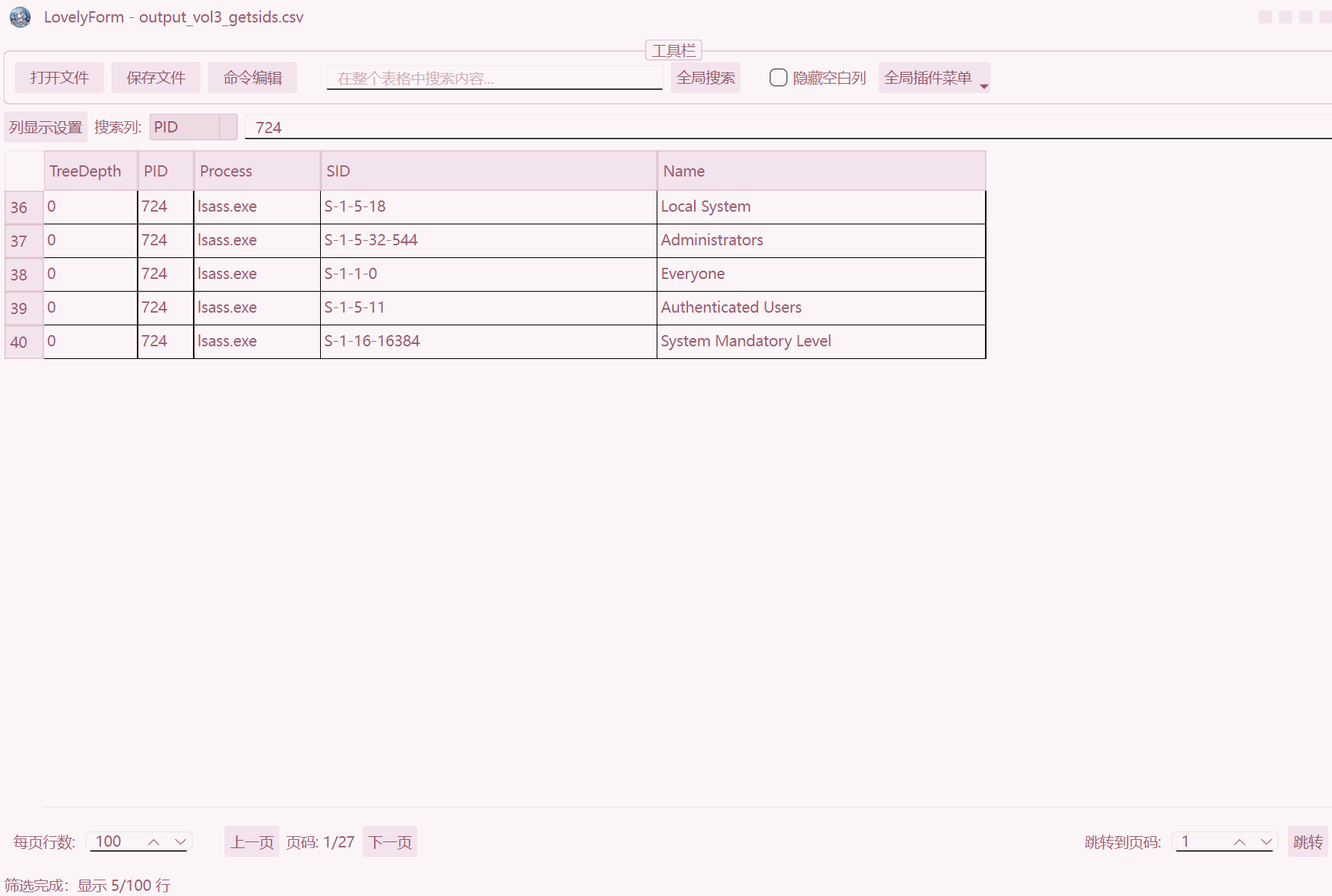The image size is (1332, 896).
Task: Click 打开文件 to open a file
Action: (59, 78)
